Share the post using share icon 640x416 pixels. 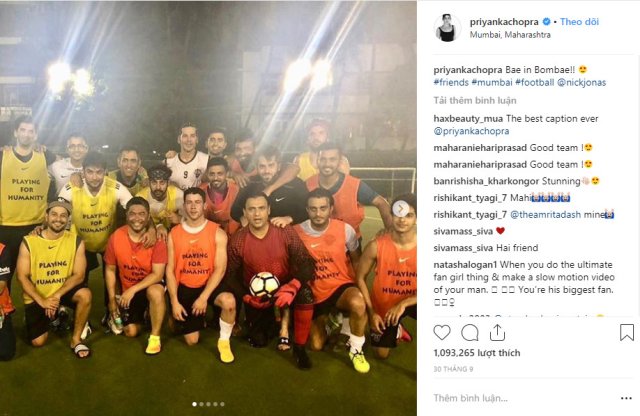point(497,333)
